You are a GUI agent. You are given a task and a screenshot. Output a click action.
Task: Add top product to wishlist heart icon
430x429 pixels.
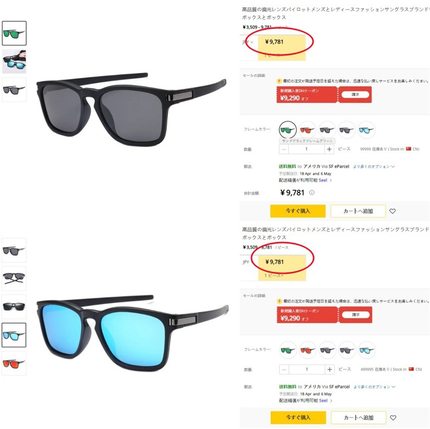coord(392,211)
